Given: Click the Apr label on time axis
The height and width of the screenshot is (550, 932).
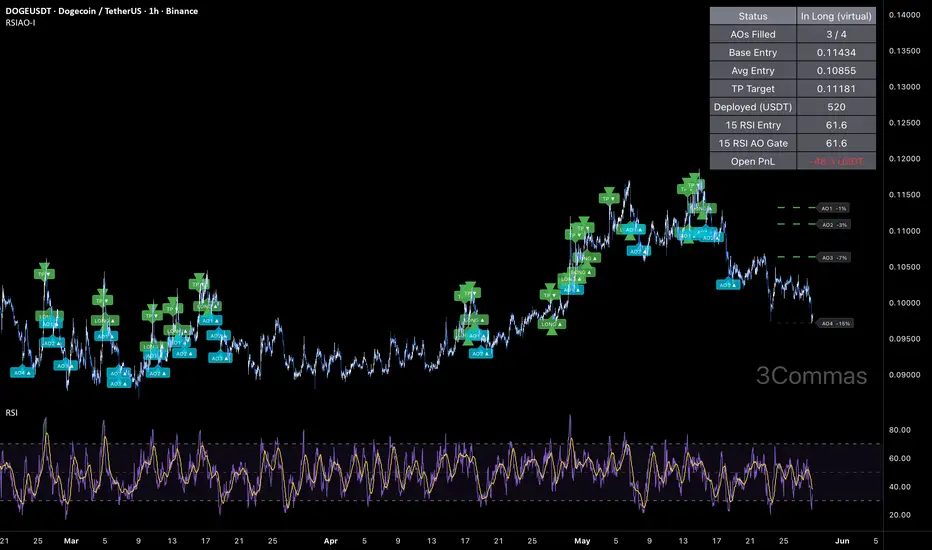Looking at the screenshot, I should point(330,541).
